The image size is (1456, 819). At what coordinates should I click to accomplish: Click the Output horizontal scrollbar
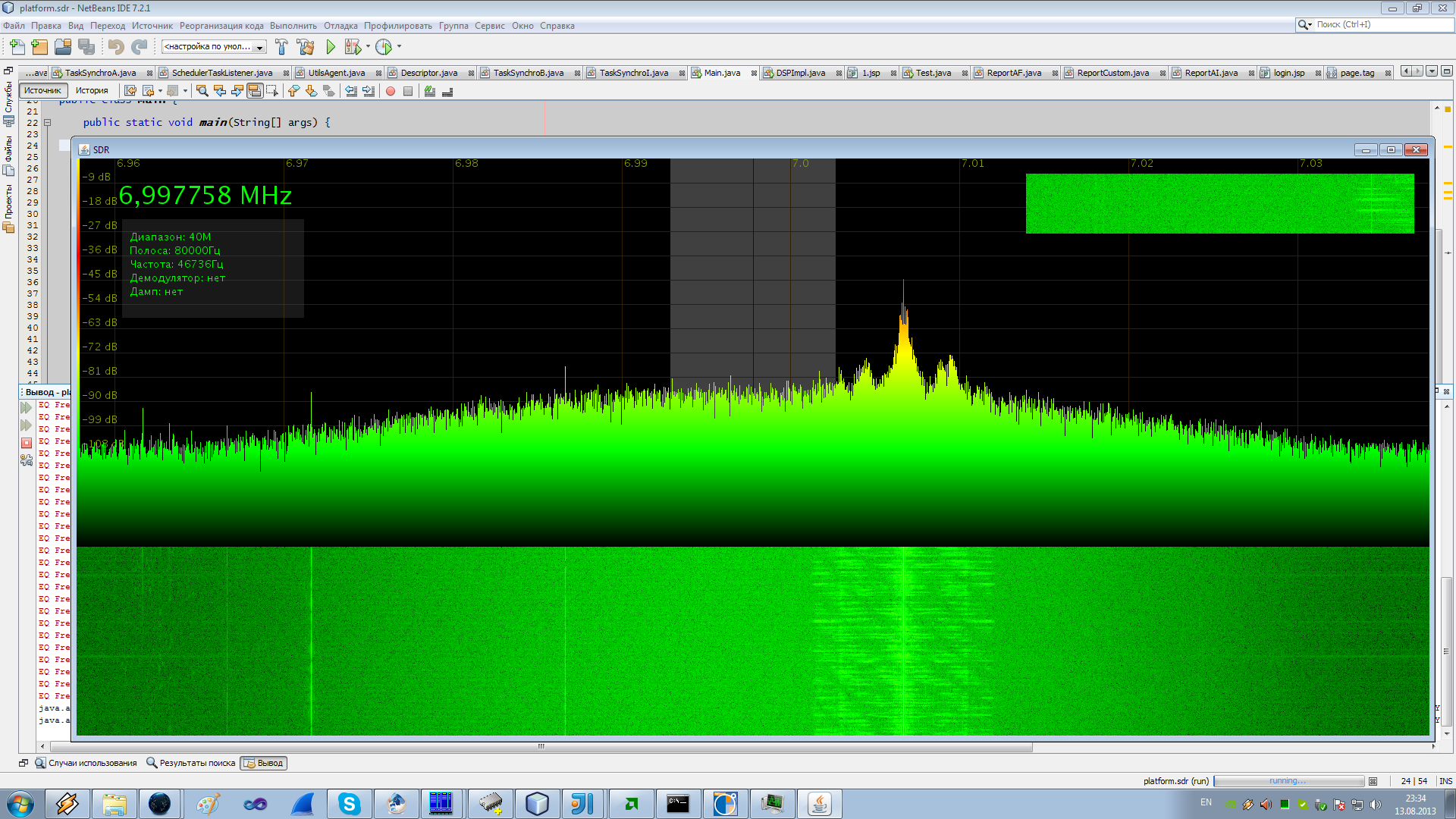(541, 747)
